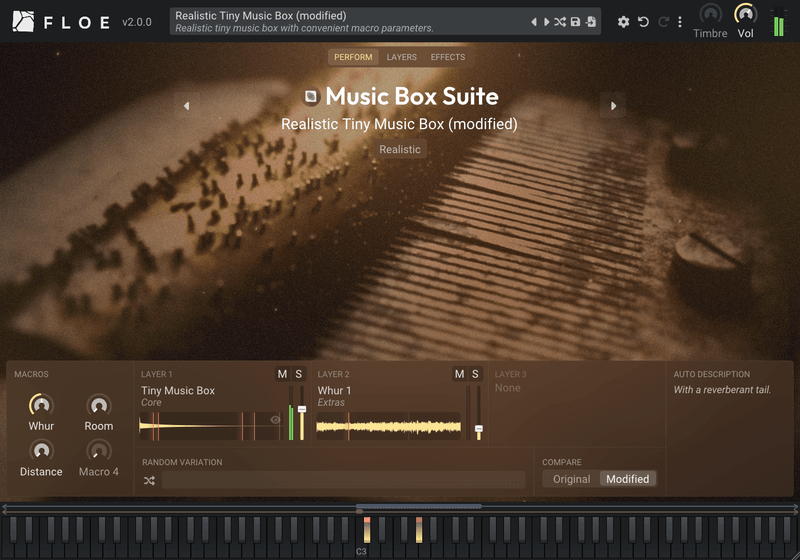Open settings gear icon
The height and width of the screenshot is (560, 800).
point(623,22)
